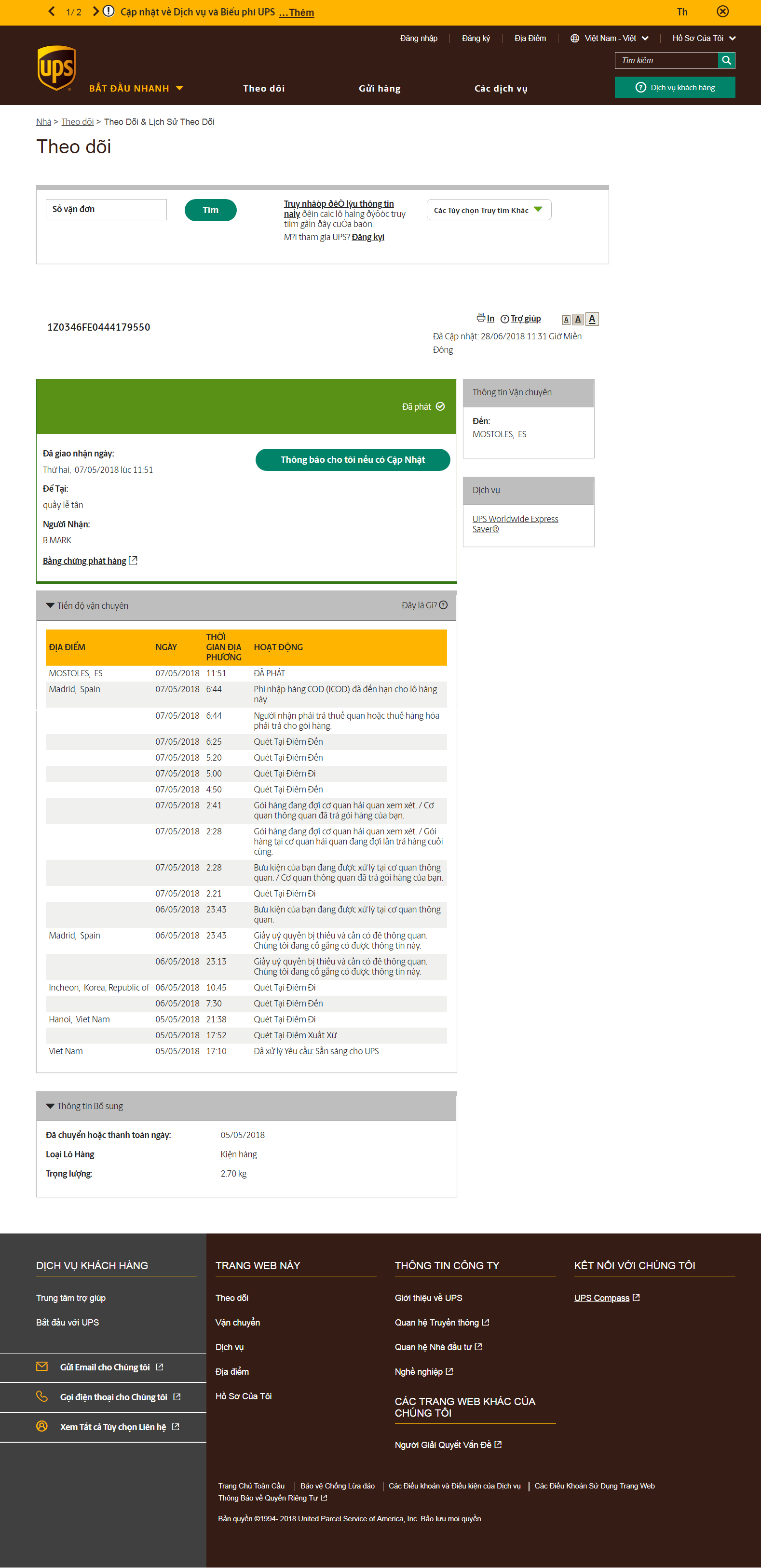Image resolution: width=761 pixels, height=1568 pixels.
Task: Collapse the Tiến độ vận chuyển section
Action: point(51,605)
